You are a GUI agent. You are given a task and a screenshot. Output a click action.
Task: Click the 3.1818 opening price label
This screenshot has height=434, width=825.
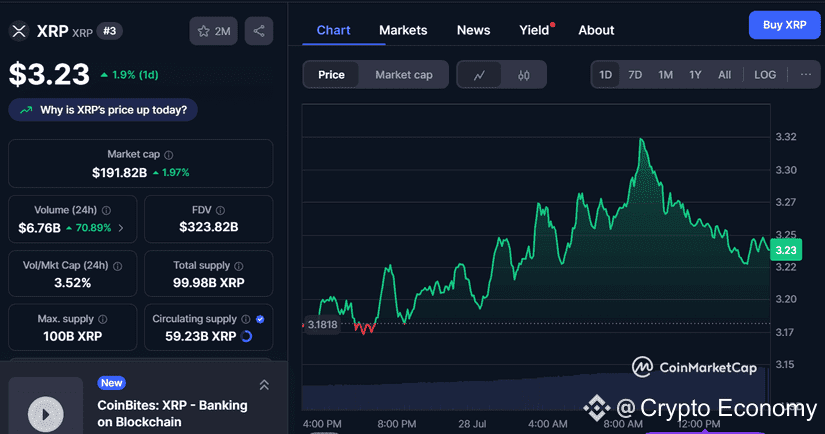[x=322, y=325]
